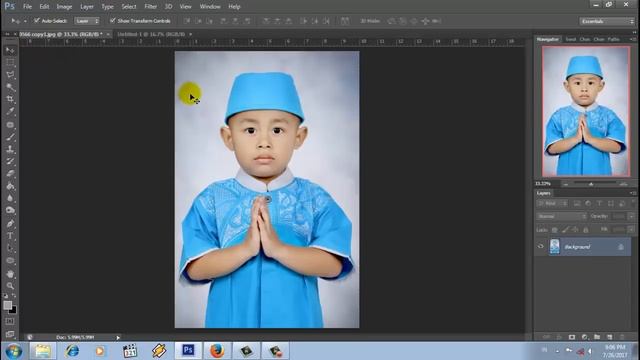Select the Shape tool
Screen dimensions: 640x360
(x=10, y=260)
